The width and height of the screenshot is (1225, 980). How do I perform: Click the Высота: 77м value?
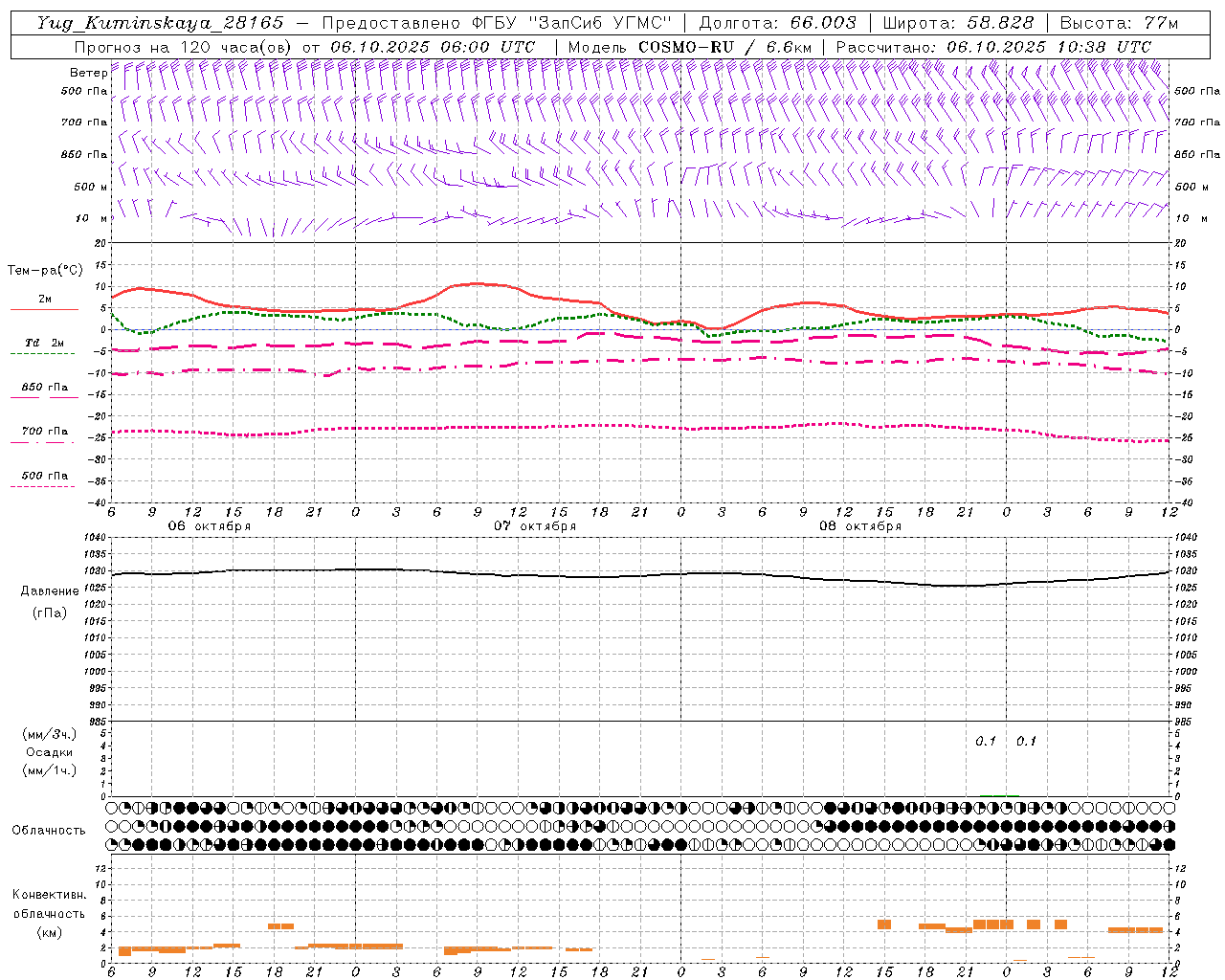pyautogui.click(x=1120, y=23)
